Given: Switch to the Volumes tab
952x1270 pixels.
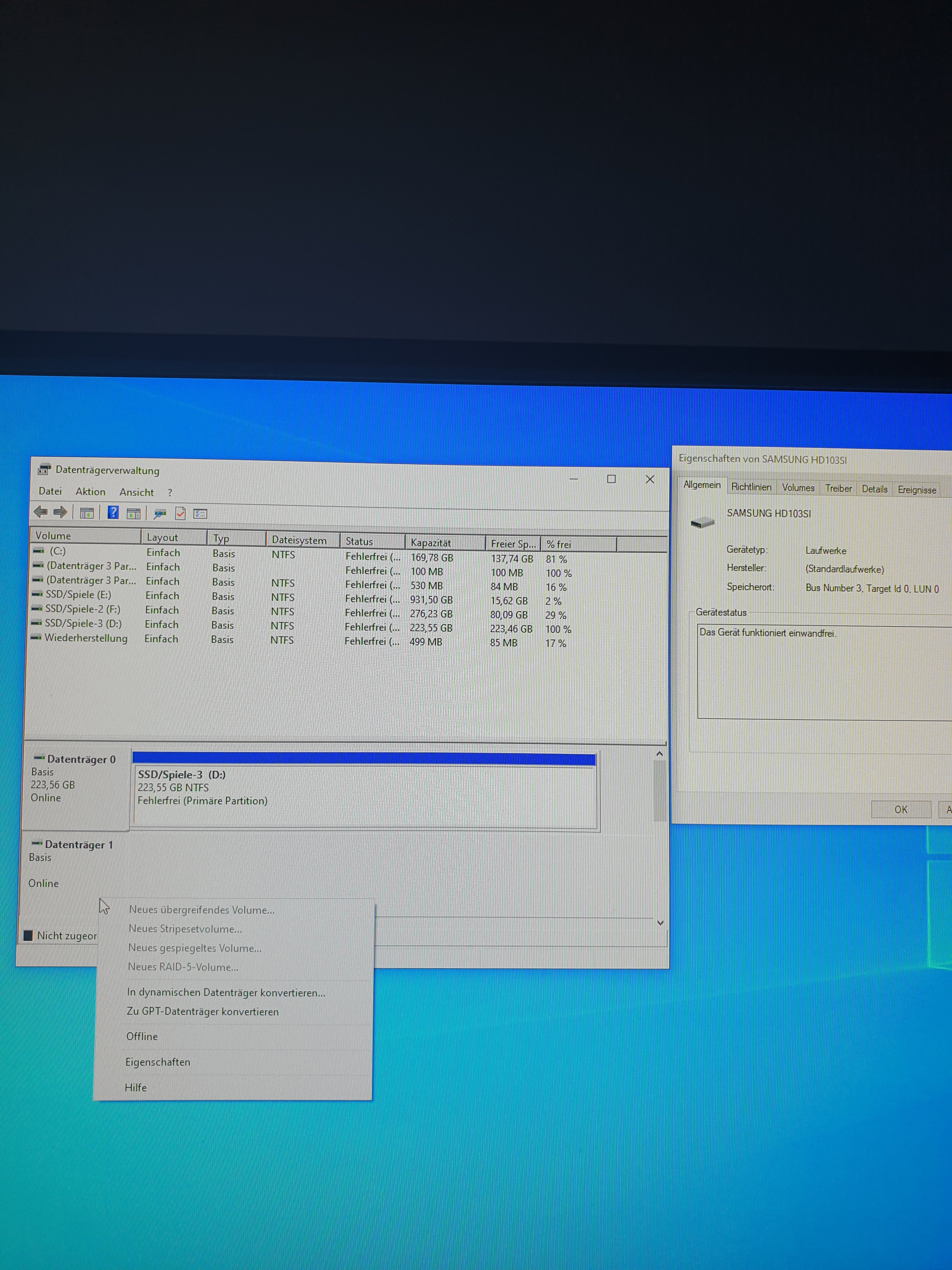Looking at the screenshot, I should point(798,488).
